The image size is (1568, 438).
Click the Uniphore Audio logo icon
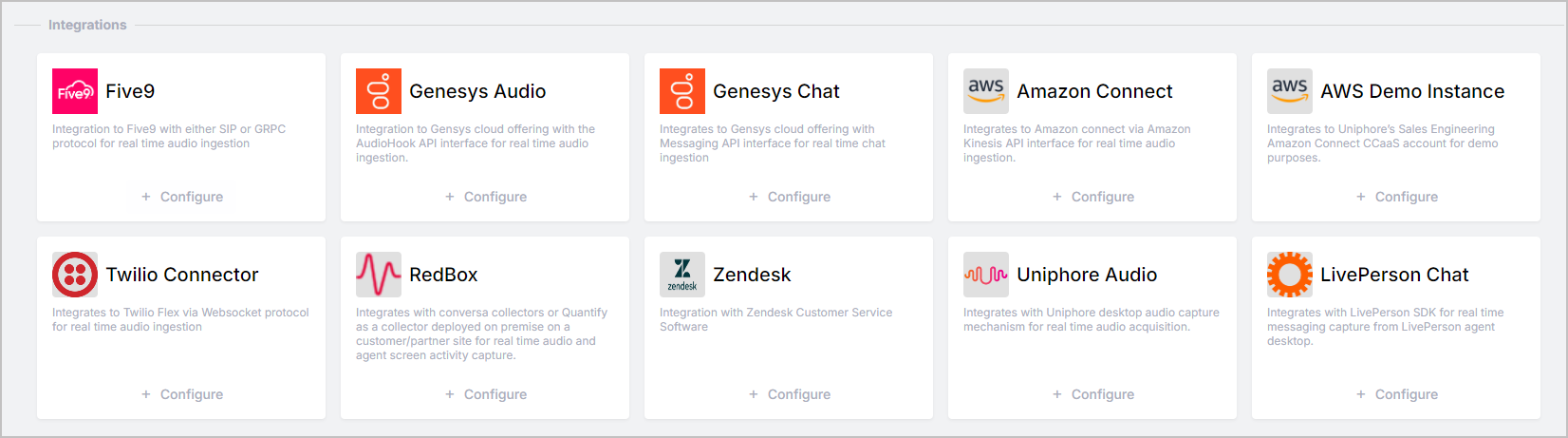point(986,275)
